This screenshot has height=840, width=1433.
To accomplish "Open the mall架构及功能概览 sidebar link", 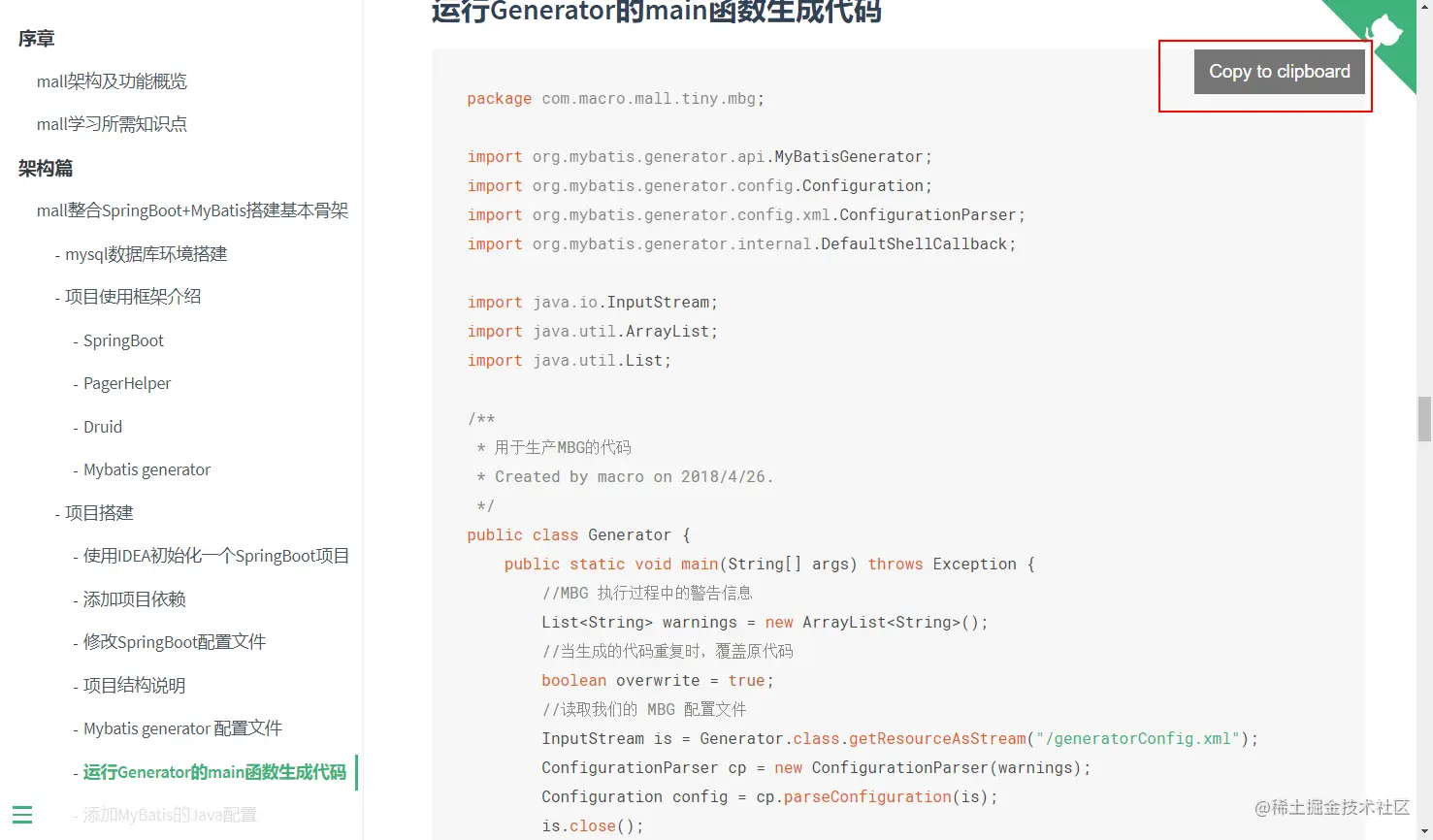I will pyautogui.click(x=112, y=81).
